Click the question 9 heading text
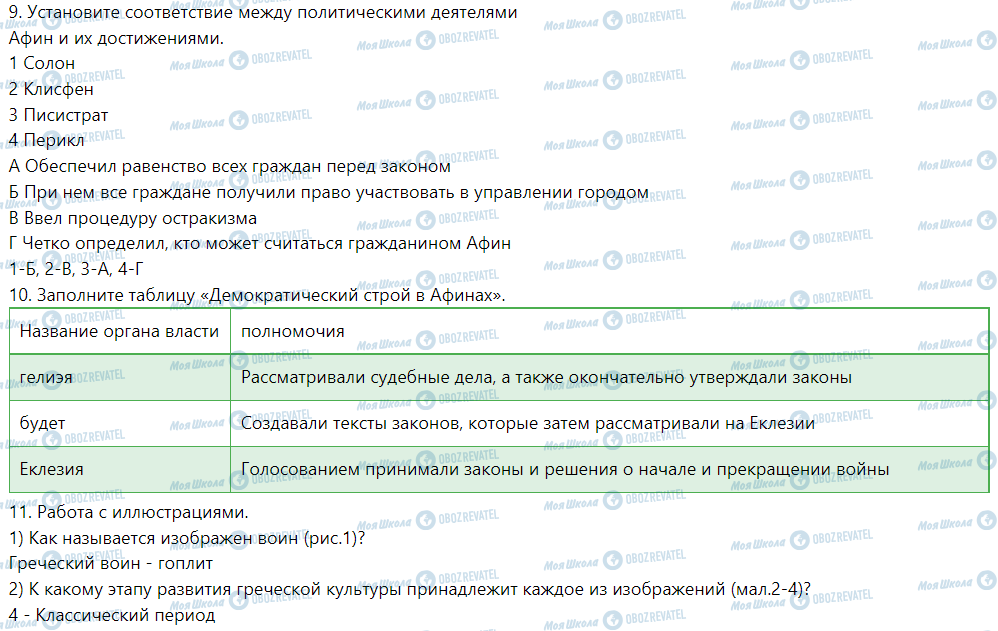This screenshot has width=998, height=631. (x=262, y=13)
